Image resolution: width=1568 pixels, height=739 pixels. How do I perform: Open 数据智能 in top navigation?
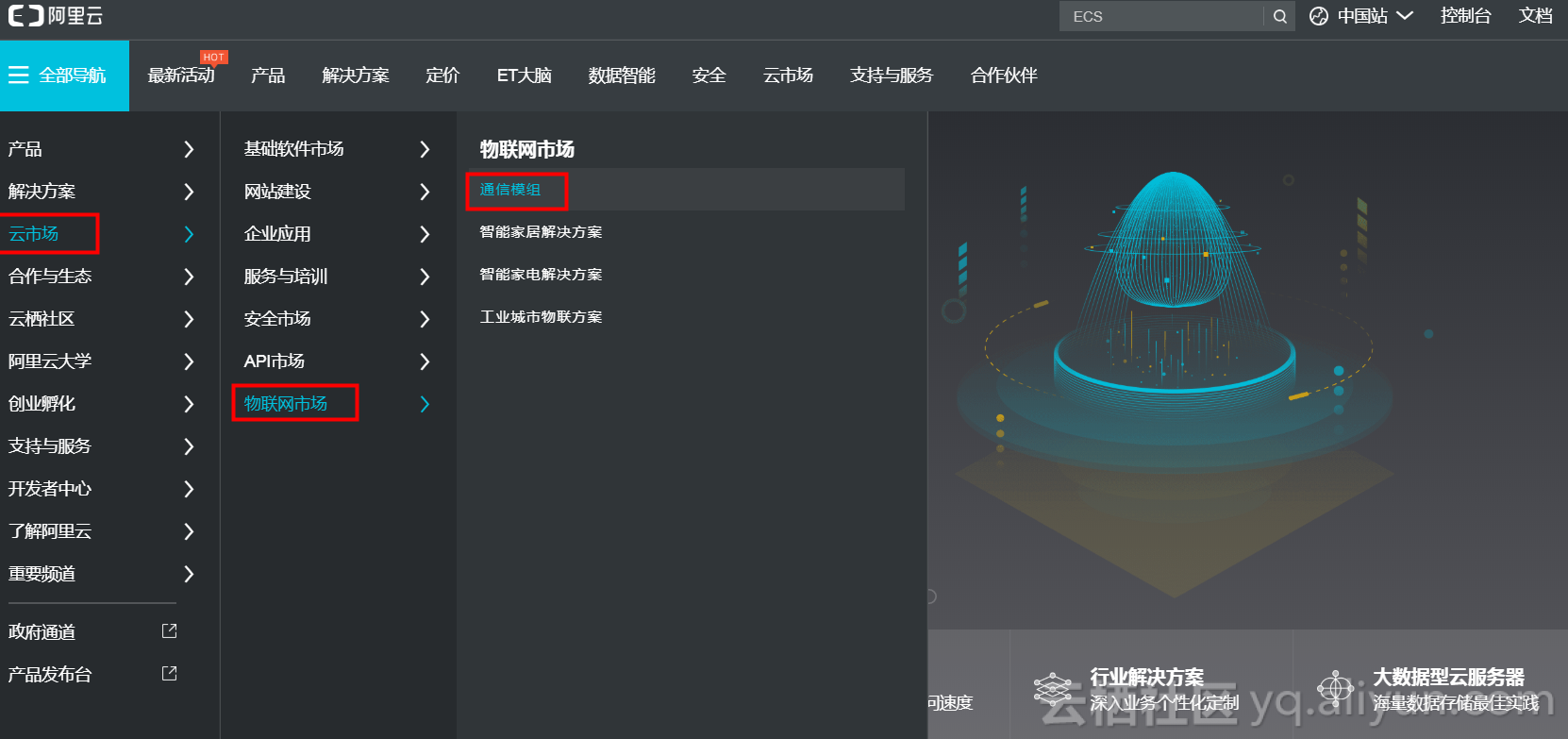click(x=622, y=76)
